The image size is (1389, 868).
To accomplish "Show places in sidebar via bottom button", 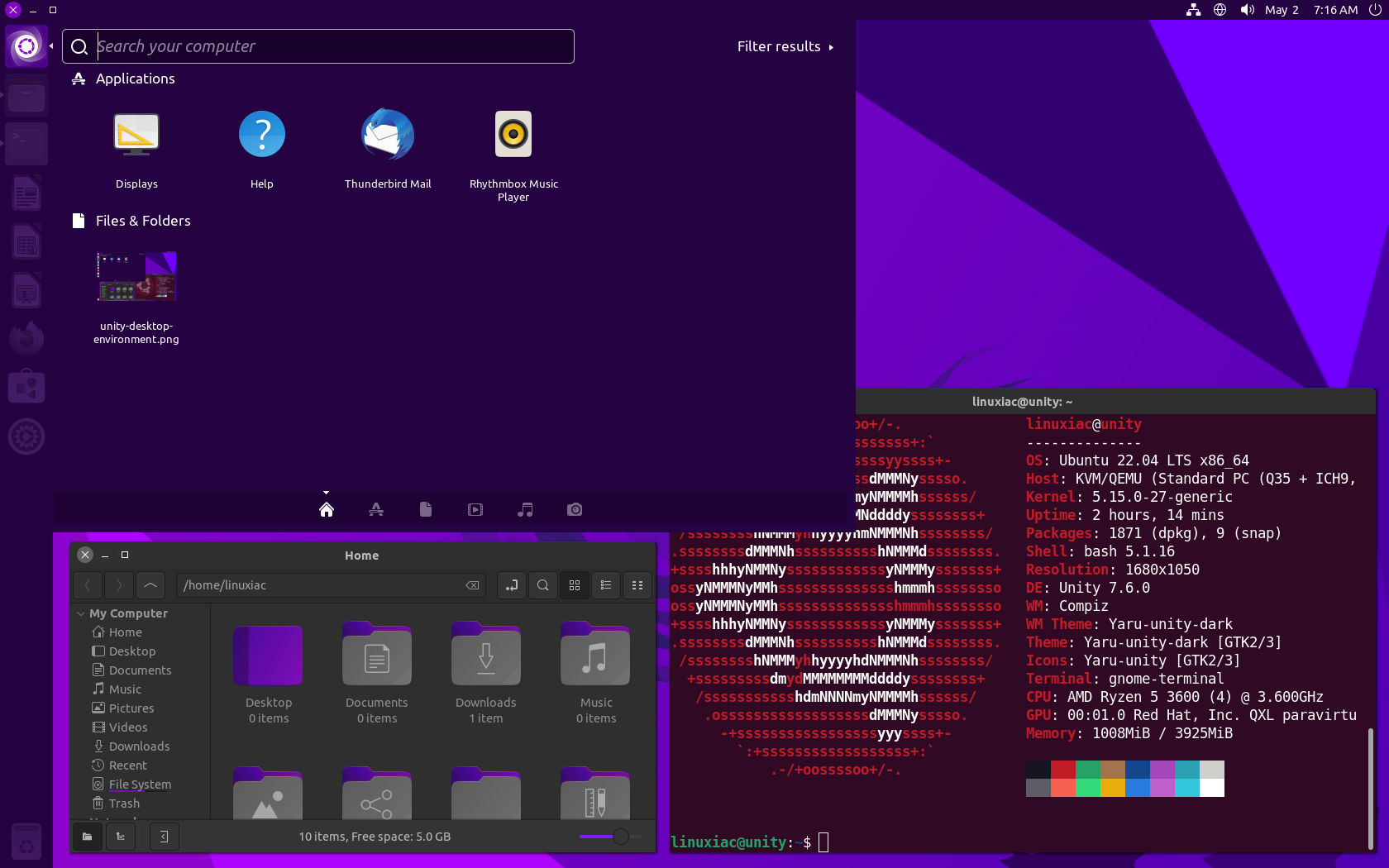I will click(x=88, y=837).
